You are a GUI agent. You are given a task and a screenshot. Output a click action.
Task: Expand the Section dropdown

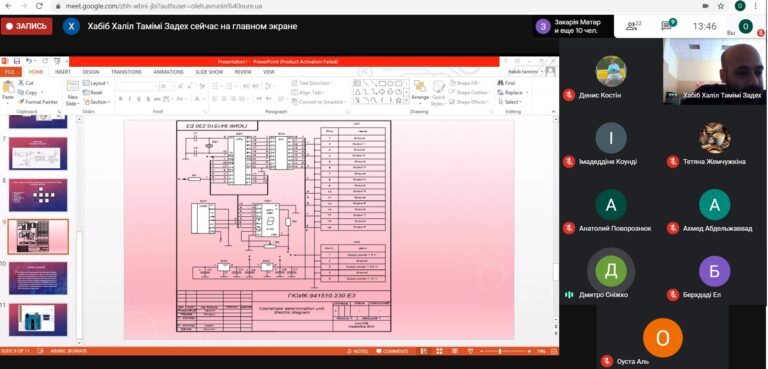(x=96, y=102)
